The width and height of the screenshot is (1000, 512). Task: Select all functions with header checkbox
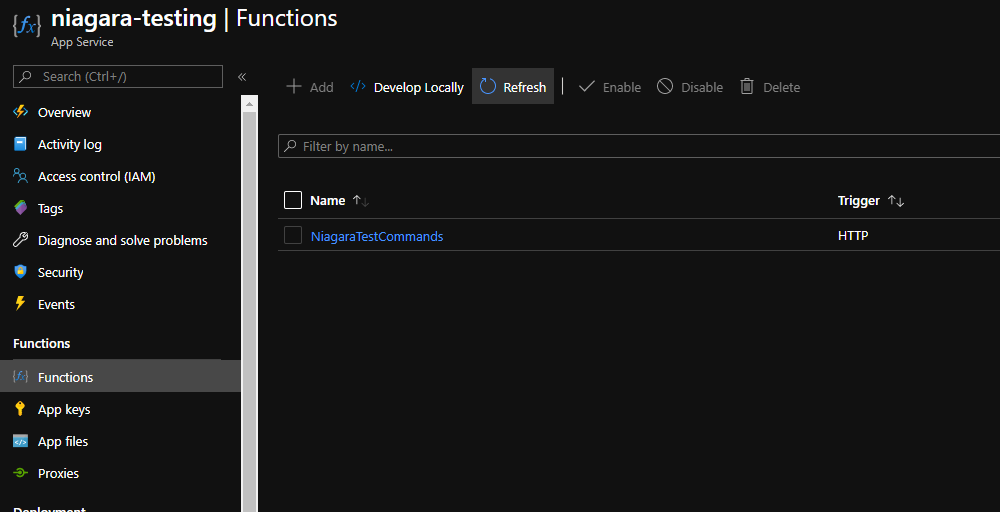pyautogui.click(x=293, y=200)
